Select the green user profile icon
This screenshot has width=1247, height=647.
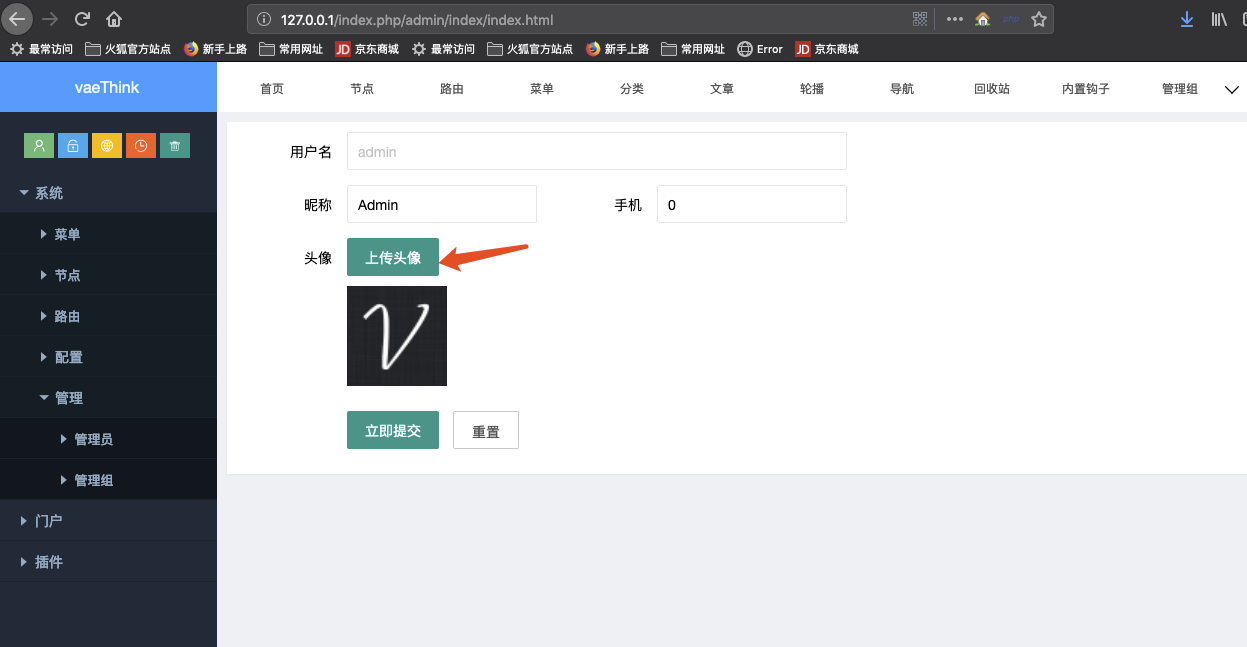click(38, 145)
